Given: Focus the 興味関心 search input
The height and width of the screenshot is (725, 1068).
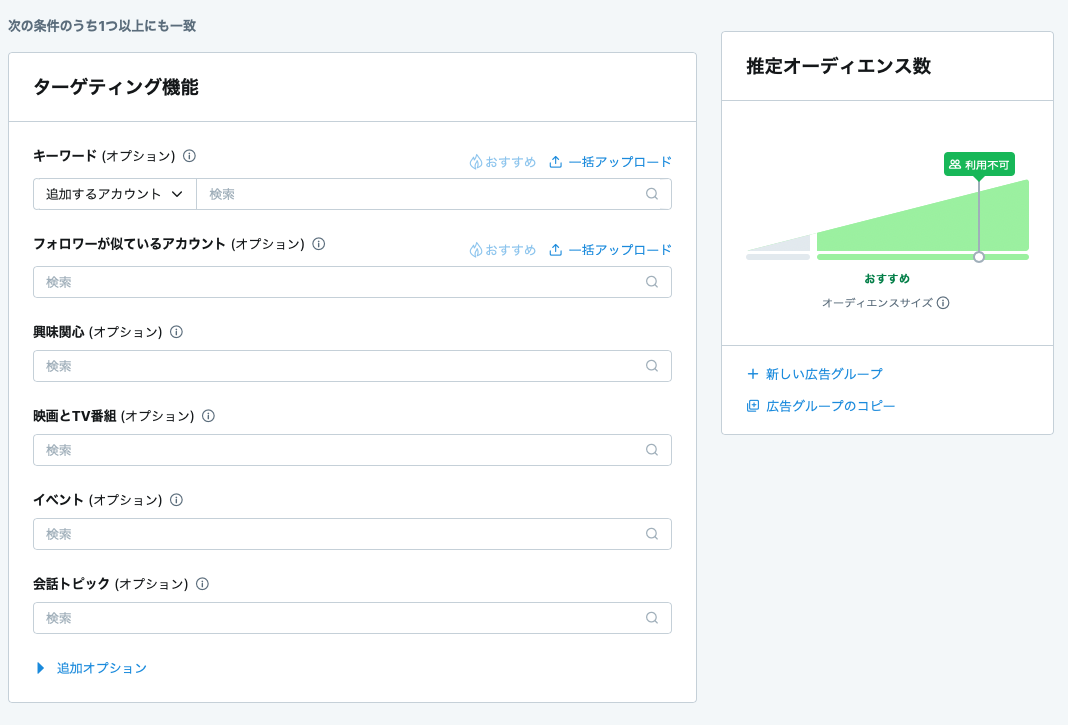Looking at the screenshot, I should tap(352, 366).
